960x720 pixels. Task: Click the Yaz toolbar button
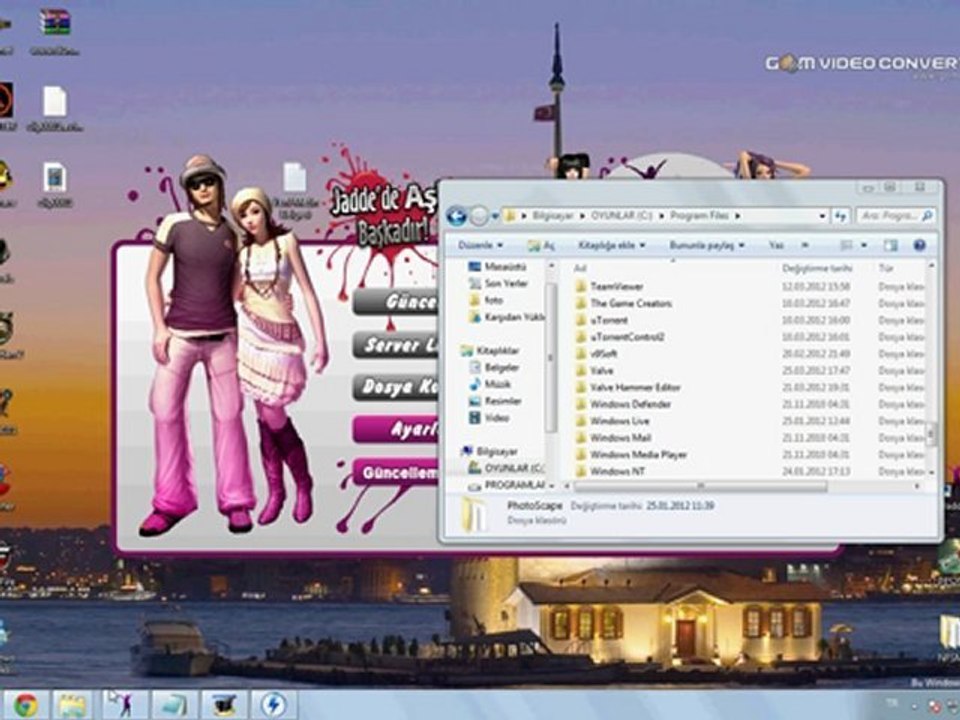point(776,245)
